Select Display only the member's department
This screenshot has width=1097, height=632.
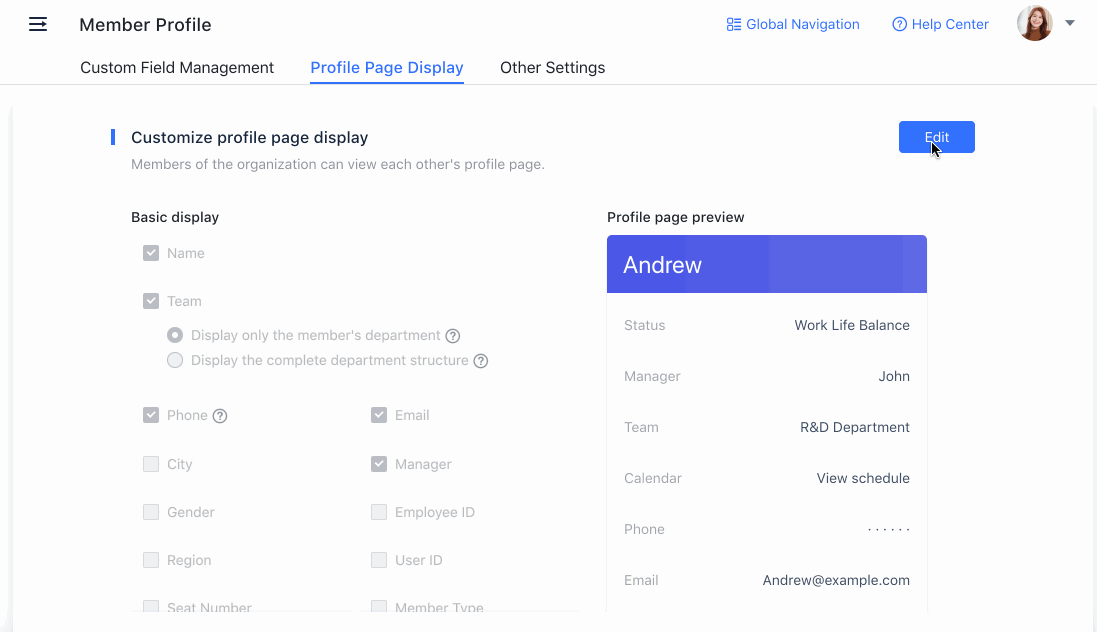(x=175, y=335)
